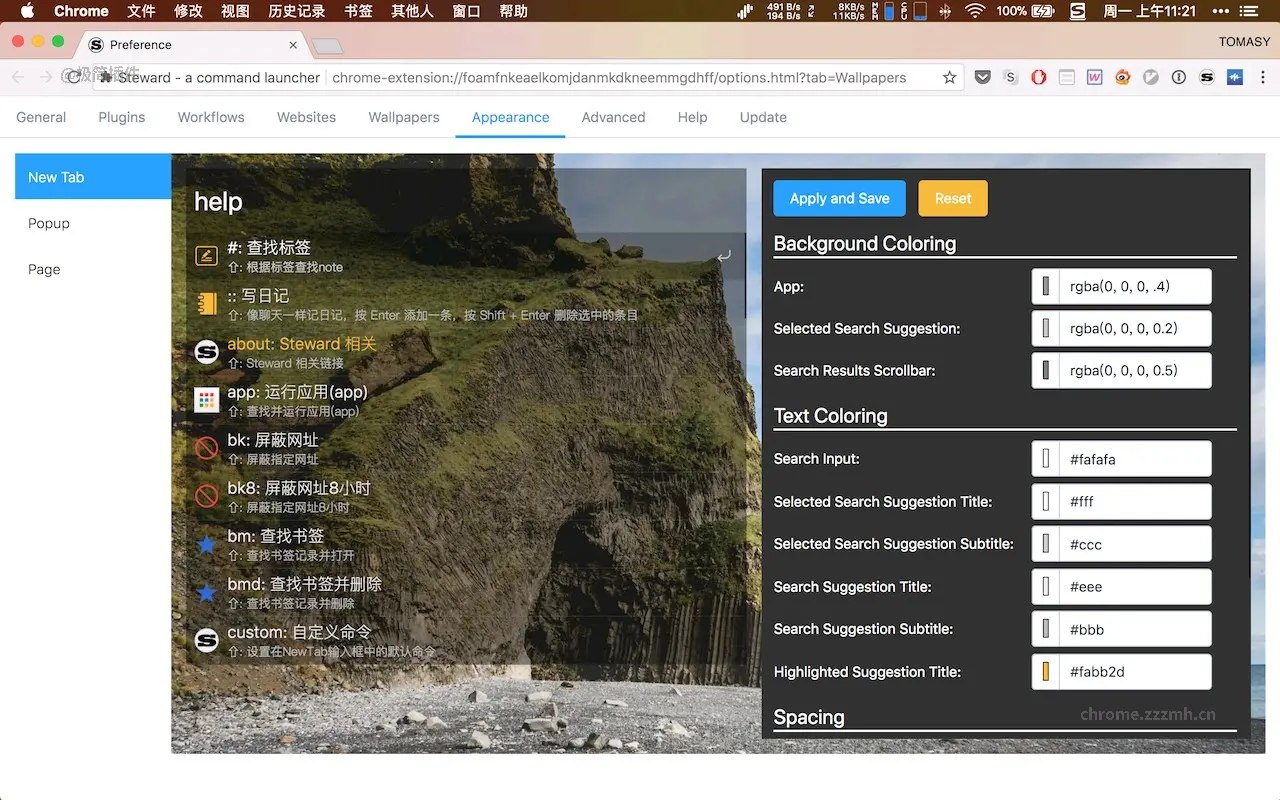The height and width of the screenshot is (800, 1280).
Task: Open the Pocket extension icon in toolbar
Action: [983, 76]
